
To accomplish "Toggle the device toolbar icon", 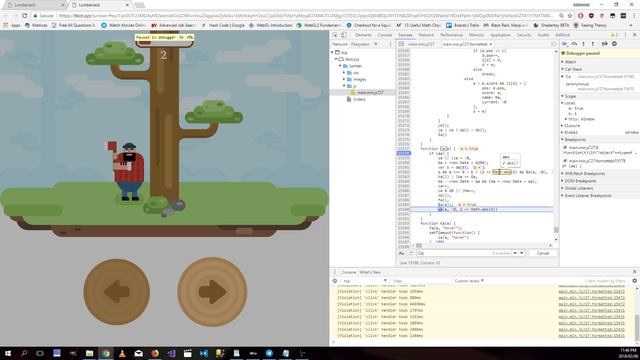I will coord(344,35).
